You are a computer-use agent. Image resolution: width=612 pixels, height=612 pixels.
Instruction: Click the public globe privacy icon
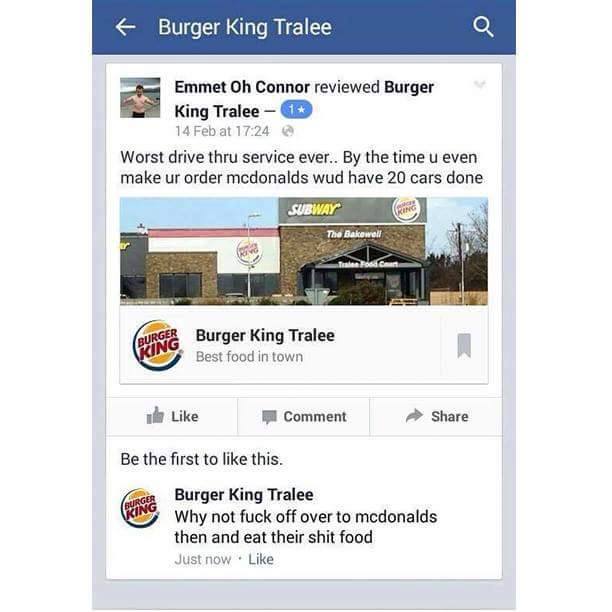[x=288, y=131]
